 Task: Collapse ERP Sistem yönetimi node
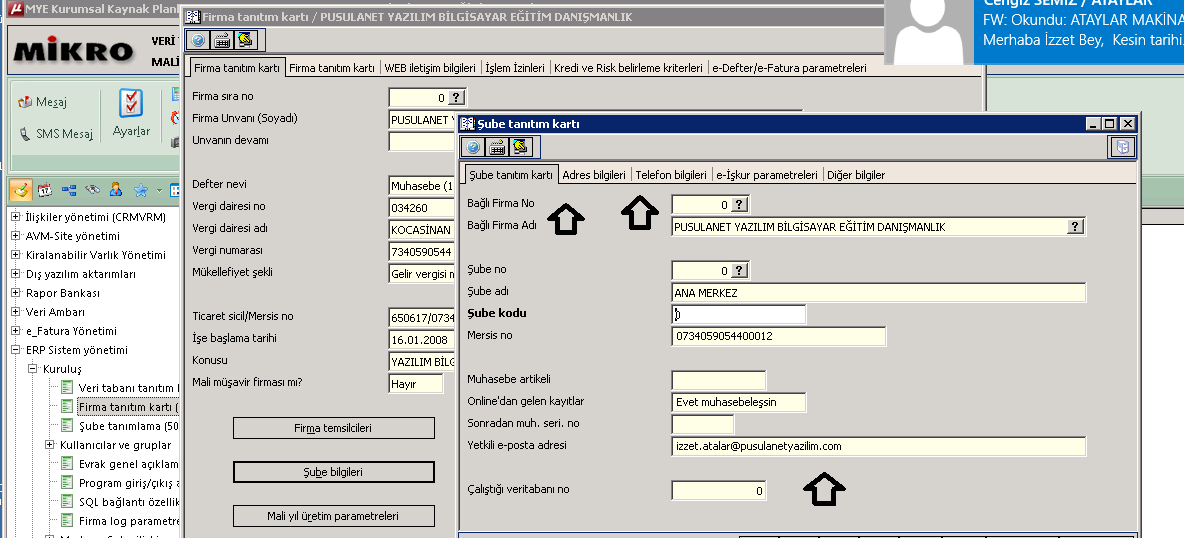pos(15,350)
